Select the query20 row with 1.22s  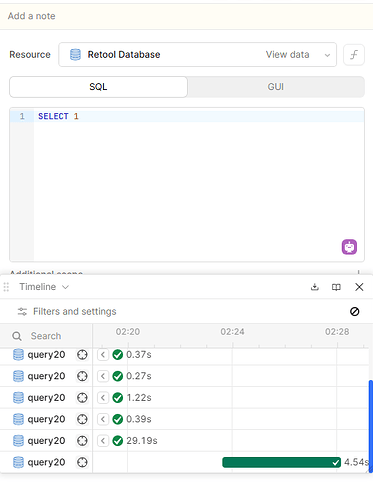(x=46, y=398)
